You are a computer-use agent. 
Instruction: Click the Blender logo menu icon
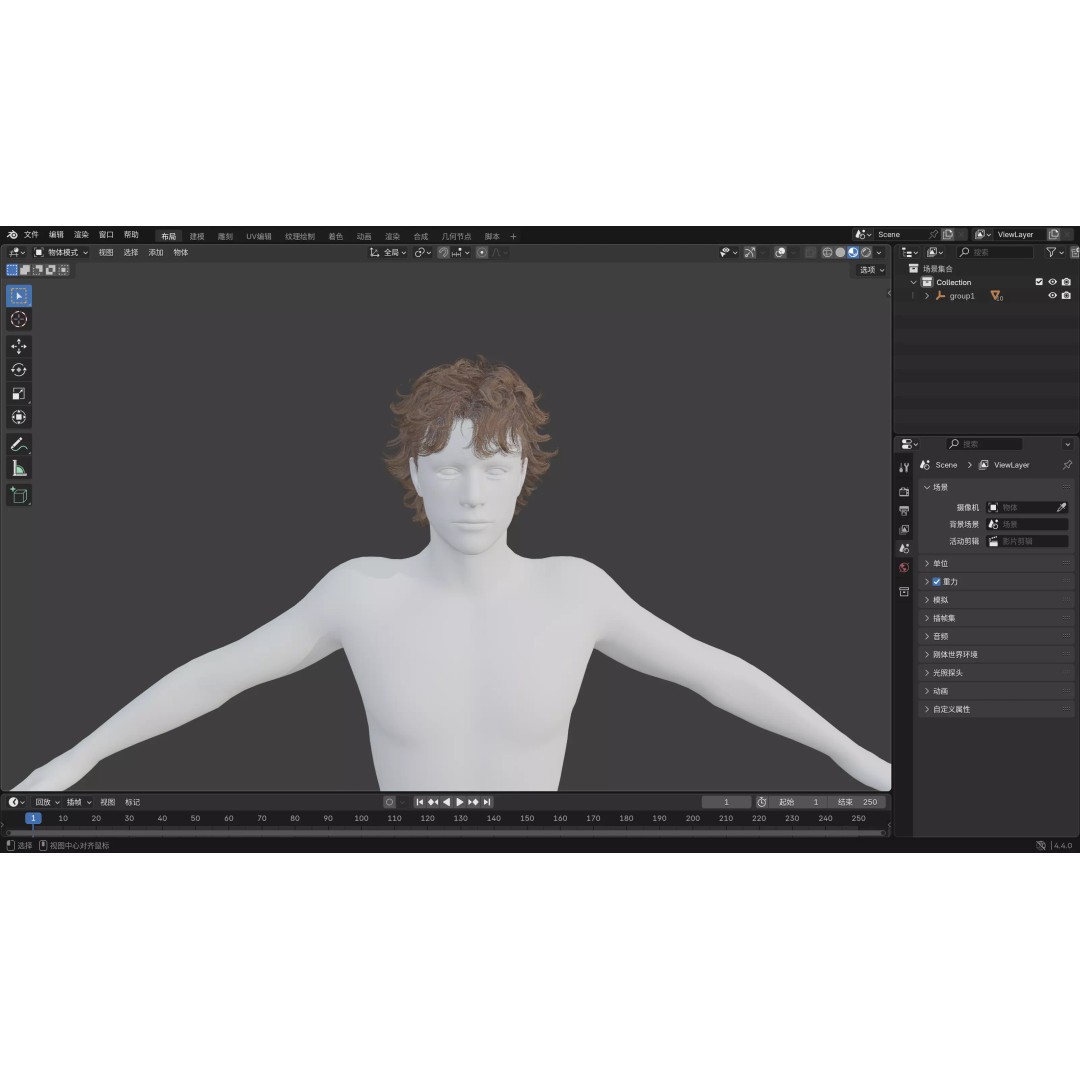(x=12, y=235)
